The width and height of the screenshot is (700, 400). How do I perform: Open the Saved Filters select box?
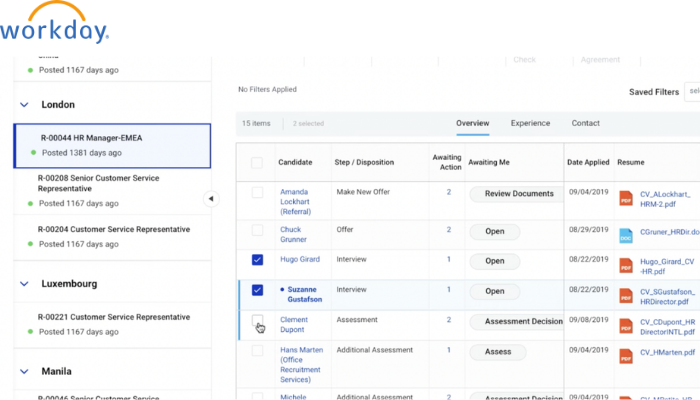click(692, 92)
